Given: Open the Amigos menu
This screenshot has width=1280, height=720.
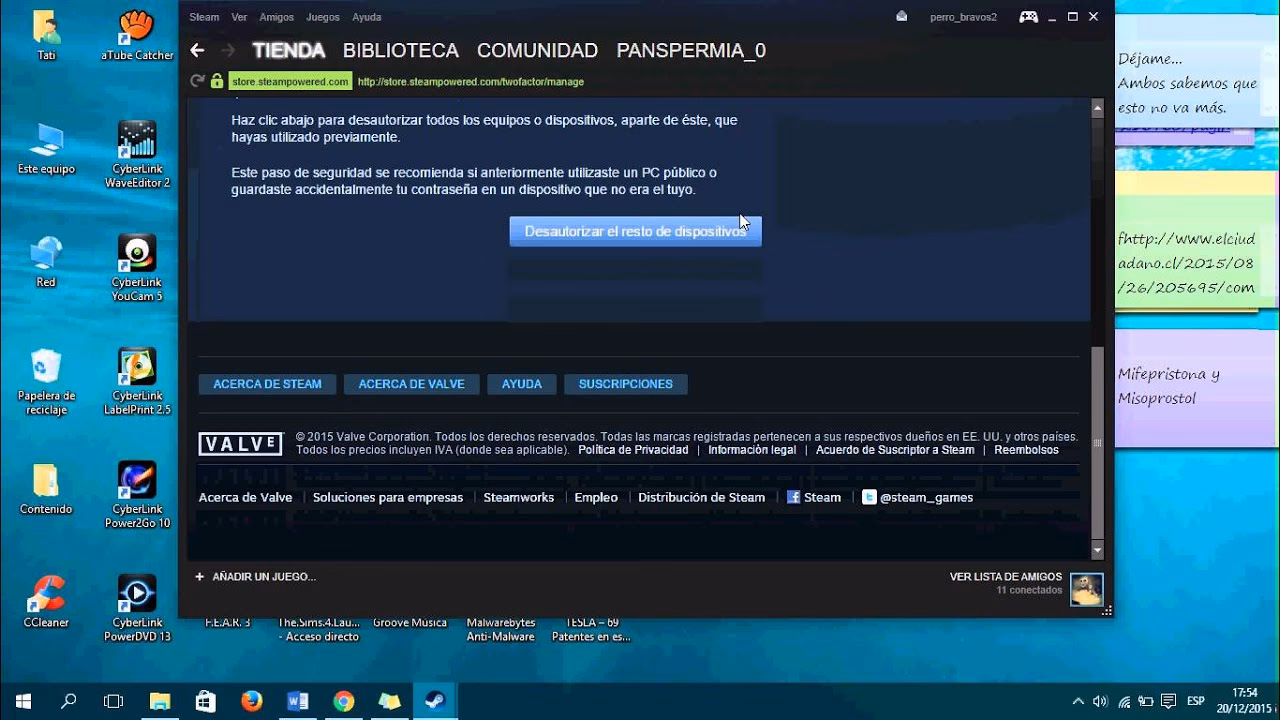Looking at the screenshot, I should tap(277, 17).
